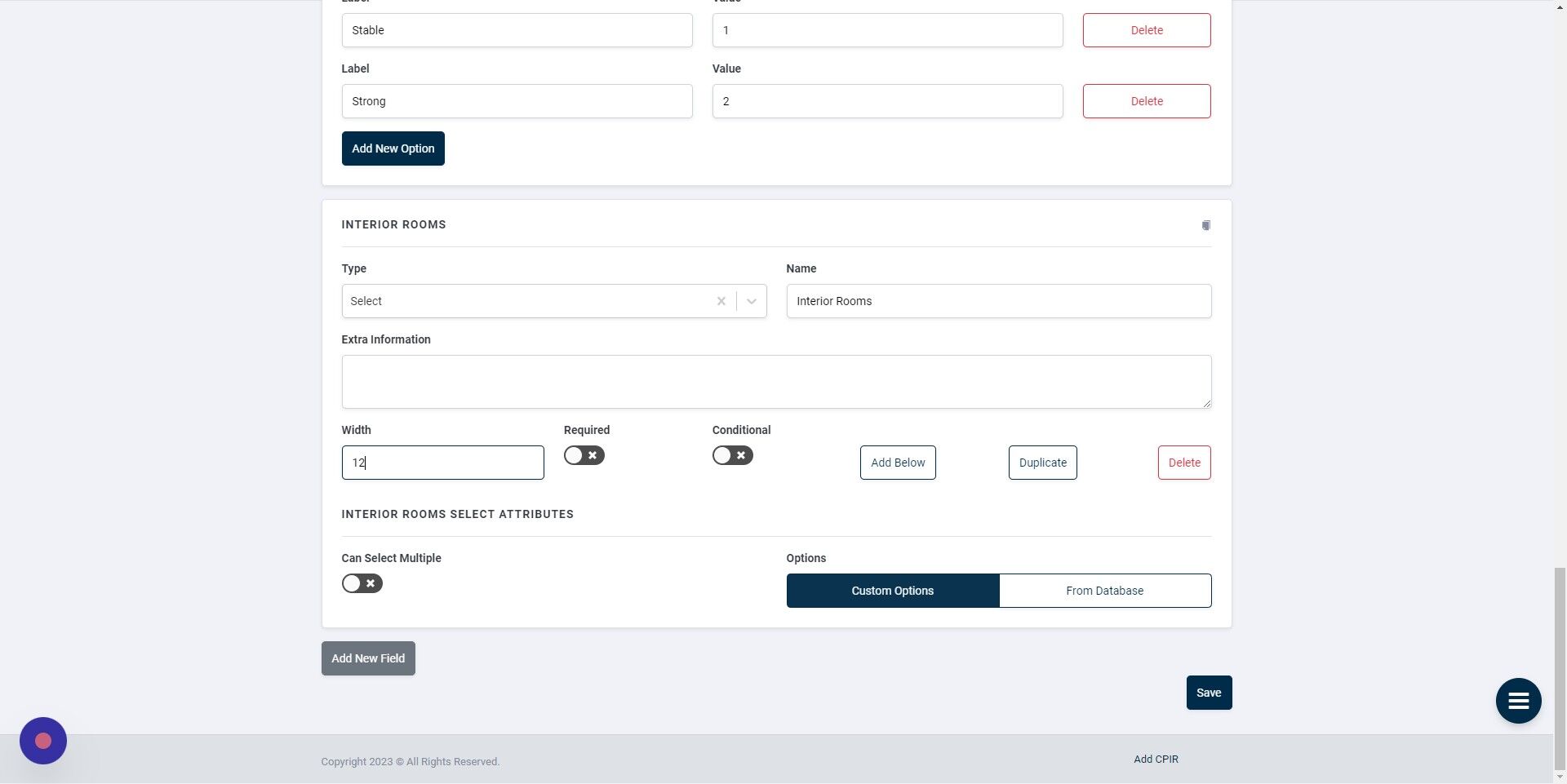Select the Custom Options tab
This screenshot has width=1567, height=784.
click(x=893, y=591)
